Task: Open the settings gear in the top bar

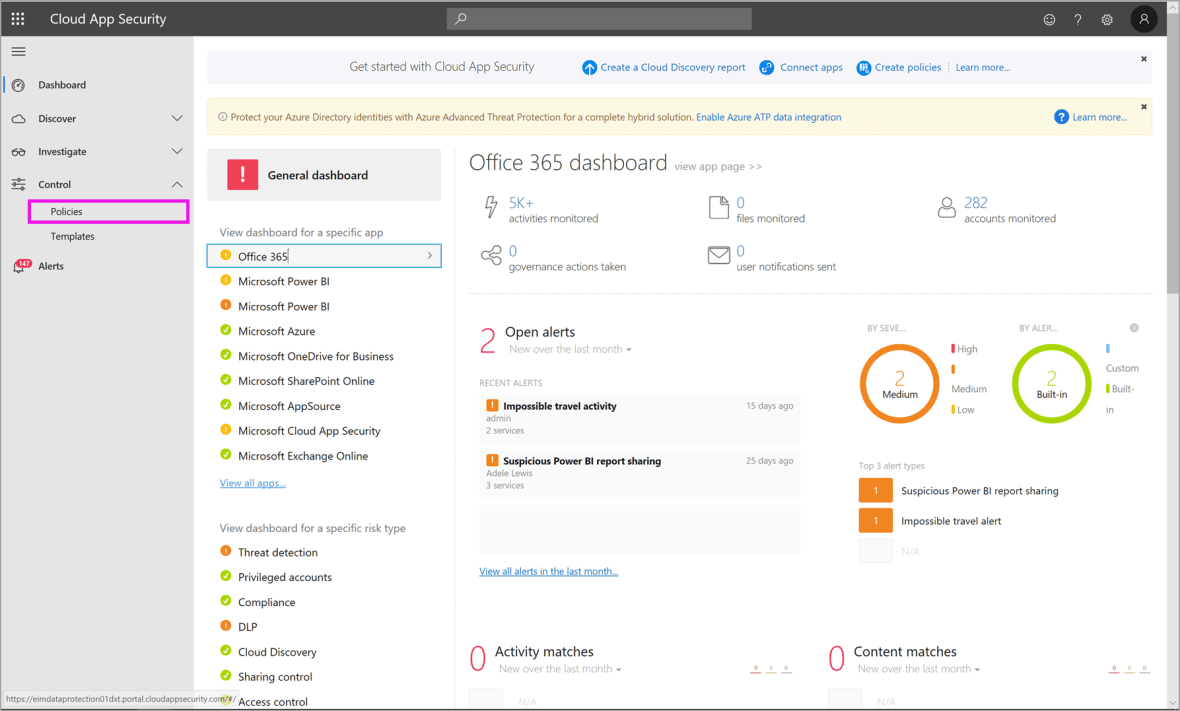Action: pyautogui.click(x=1107, y=19)
